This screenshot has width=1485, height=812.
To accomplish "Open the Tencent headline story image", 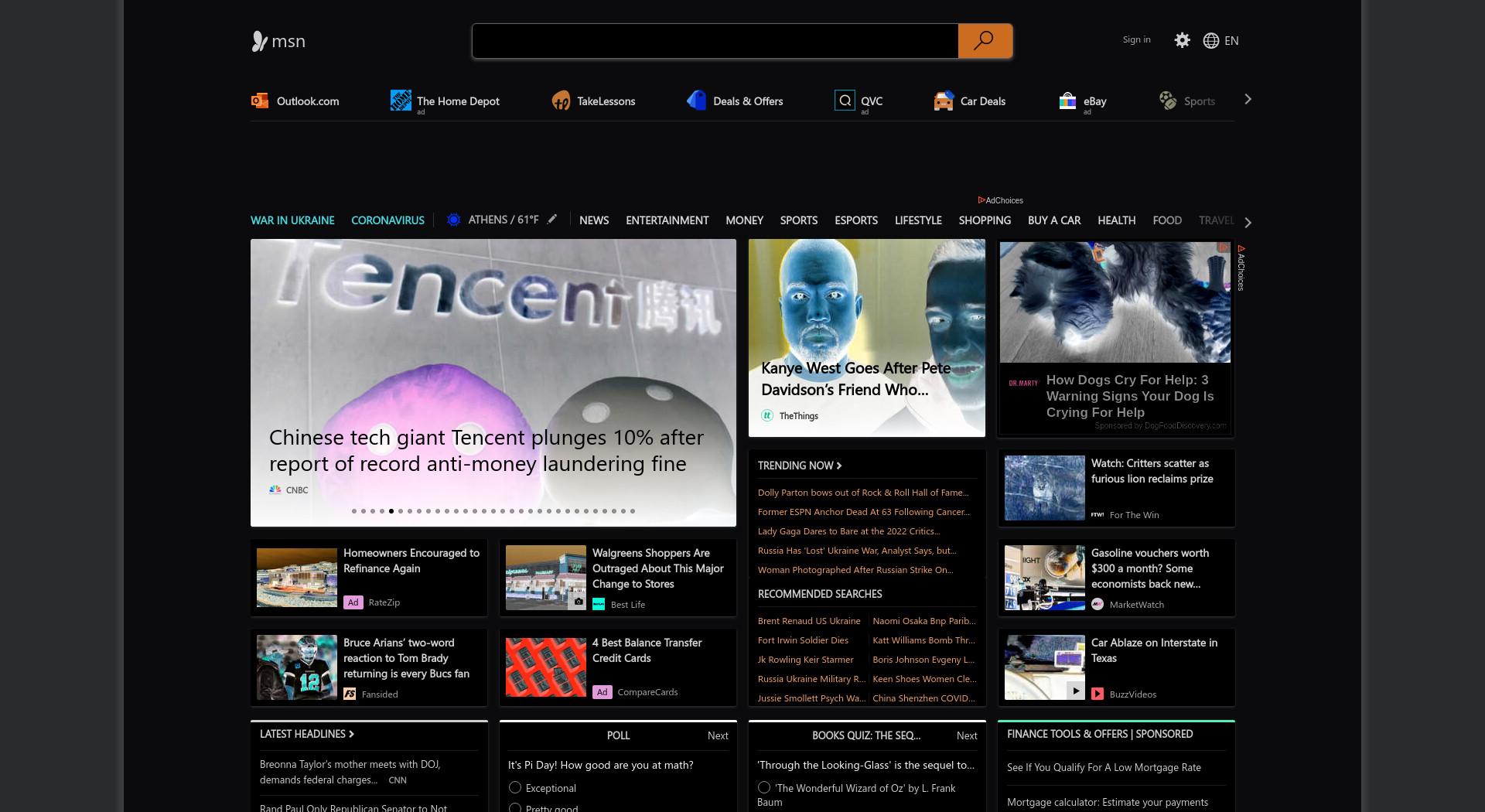I will click(x=493, y=383).
